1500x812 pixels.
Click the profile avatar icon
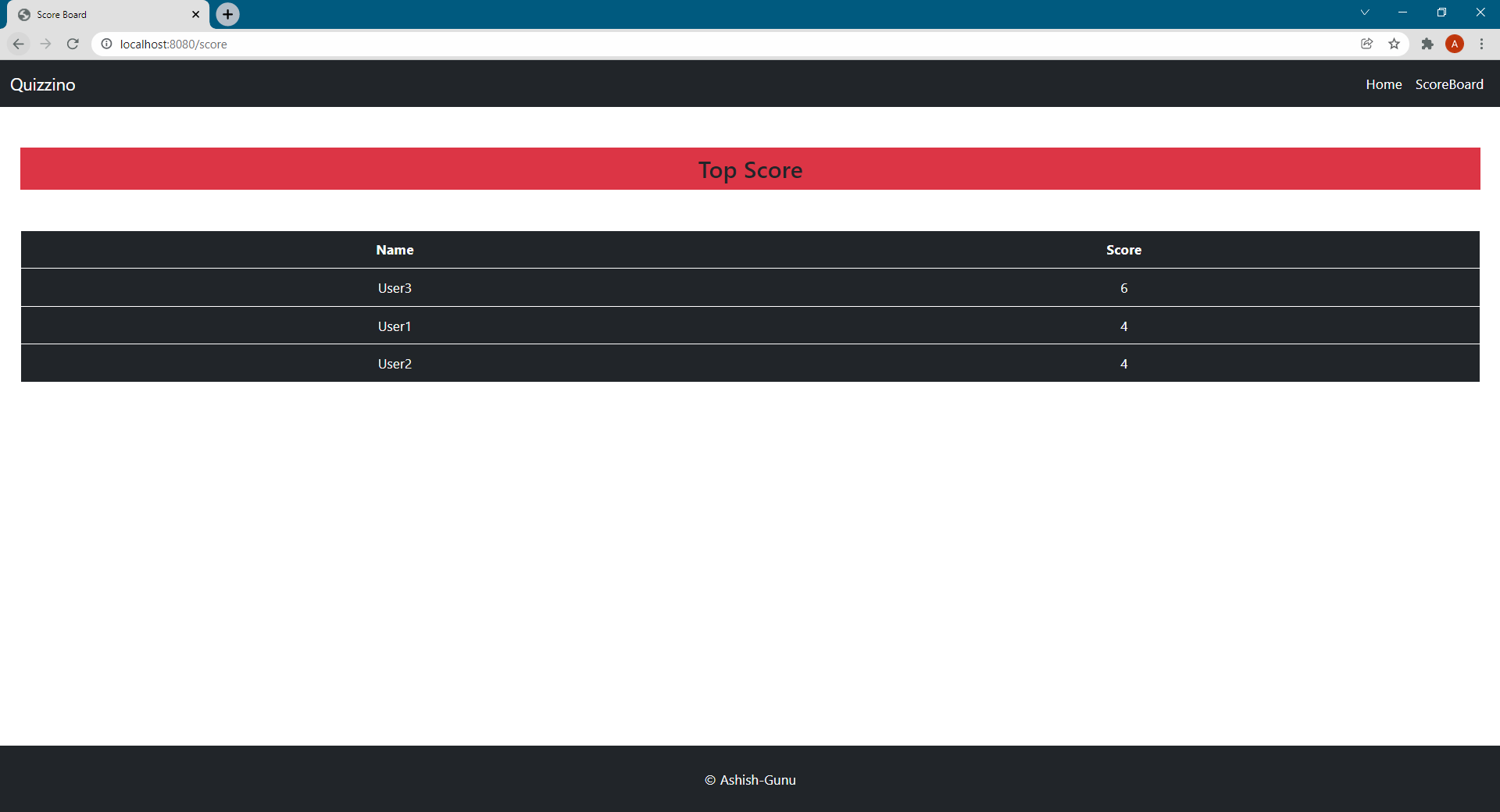coord(1455,44)
